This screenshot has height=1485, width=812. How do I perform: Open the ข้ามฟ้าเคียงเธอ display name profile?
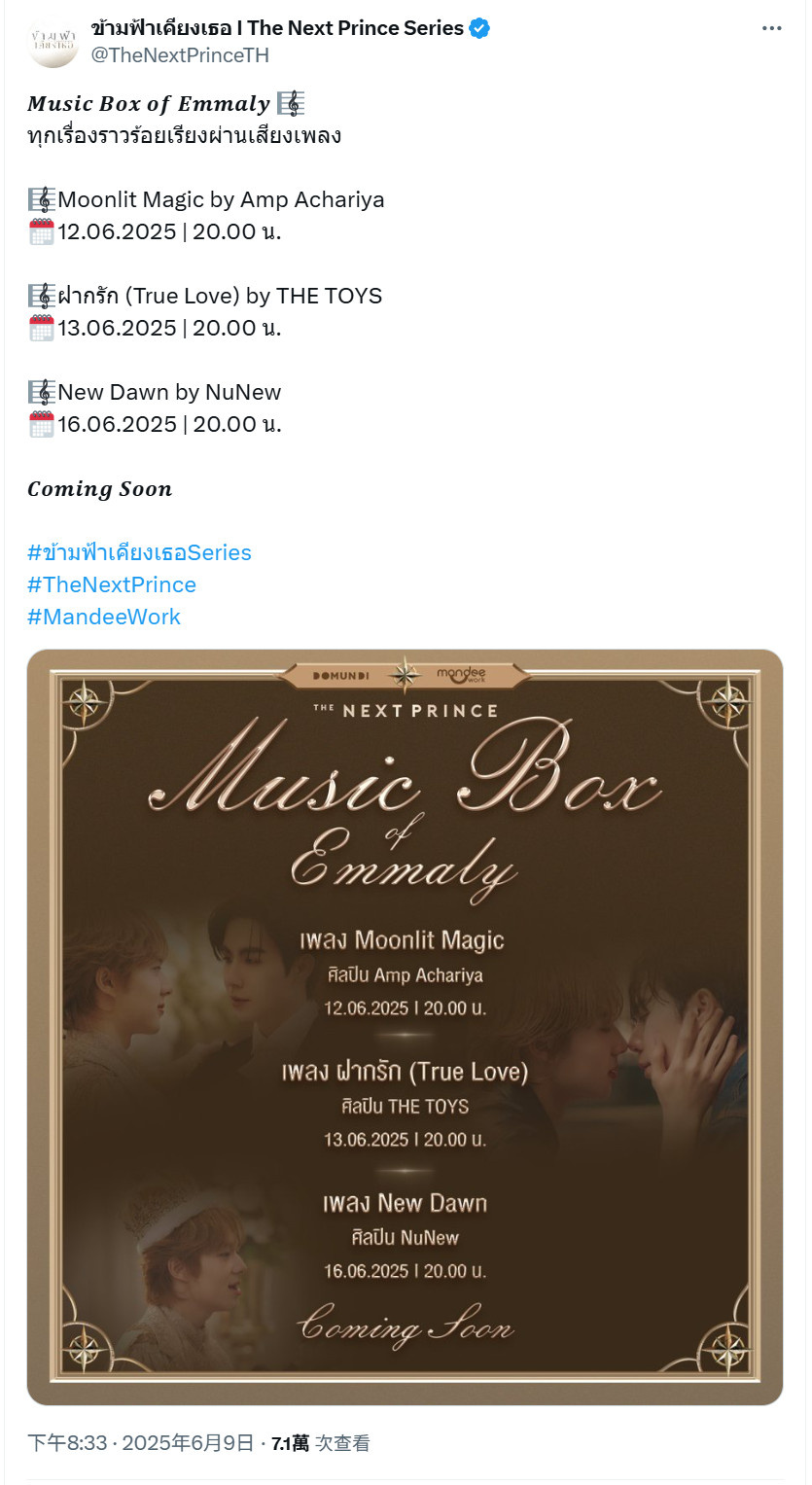point(277,29)
